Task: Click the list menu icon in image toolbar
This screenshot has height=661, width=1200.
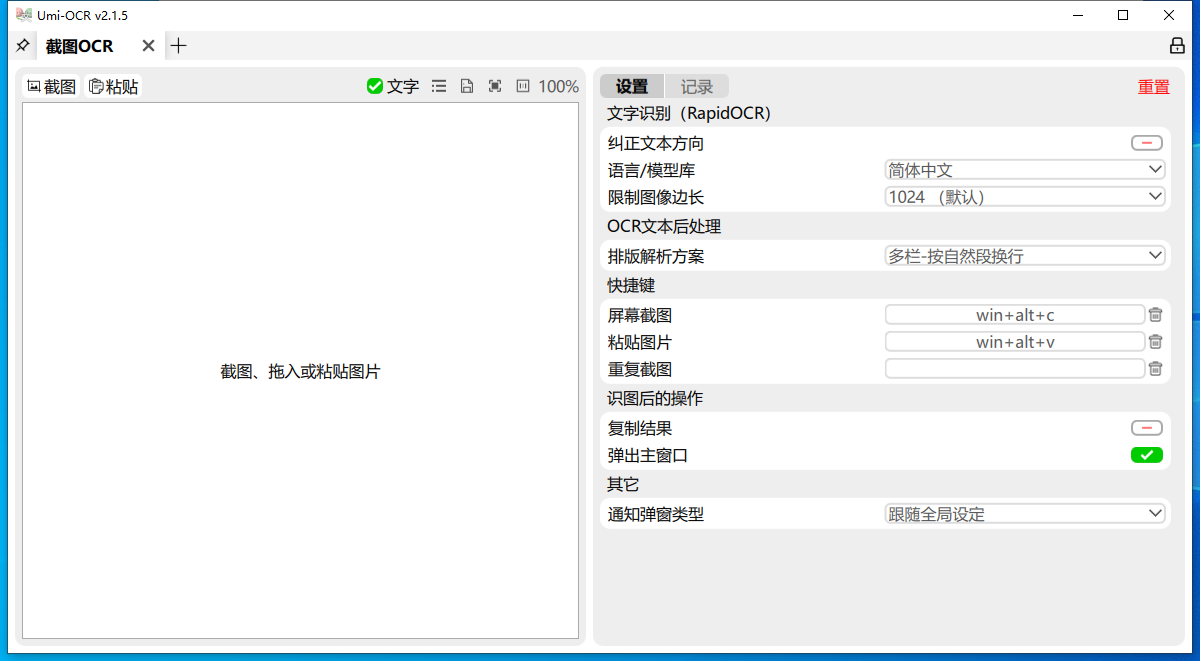Action: pyautogui.click(x=439, y=87)
